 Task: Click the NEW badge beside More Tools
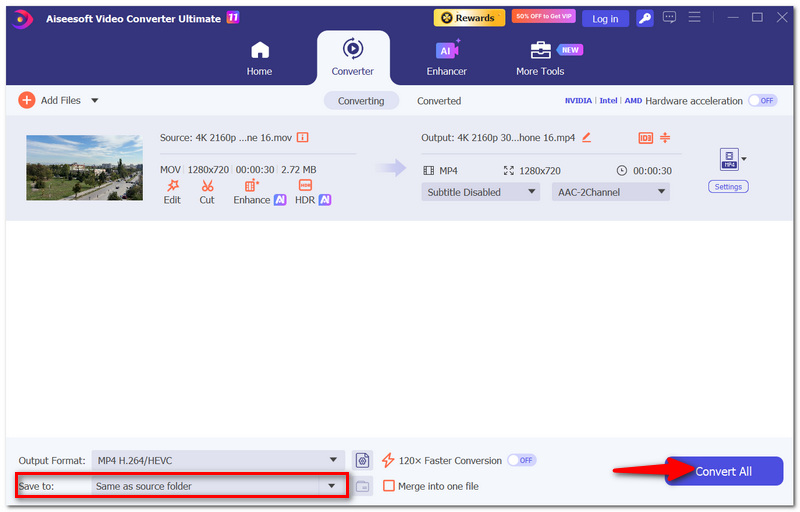pos(570,50)
